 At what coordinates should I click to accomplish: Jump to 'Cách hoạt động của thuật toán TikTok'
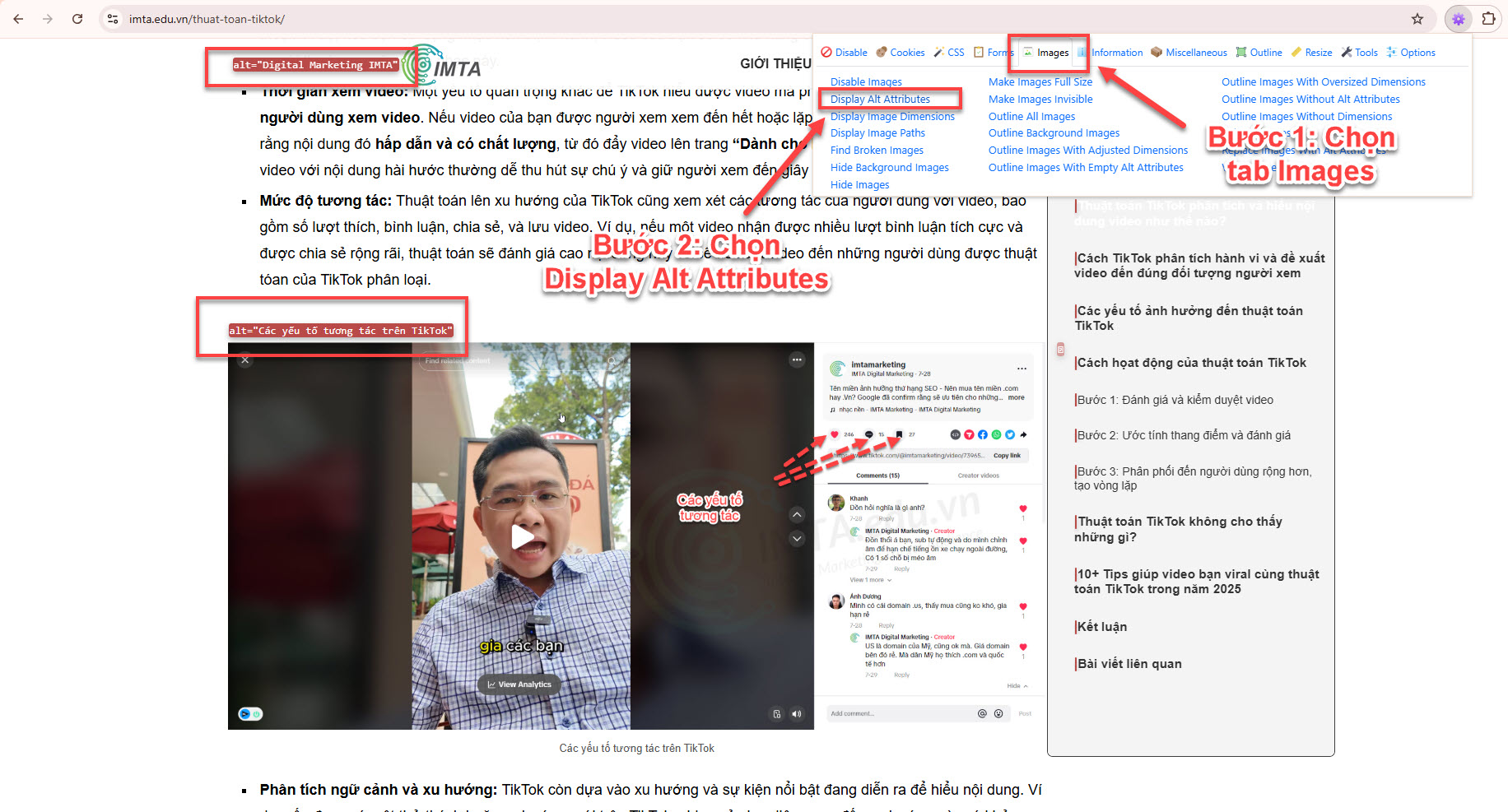[x=1189, y=363]
